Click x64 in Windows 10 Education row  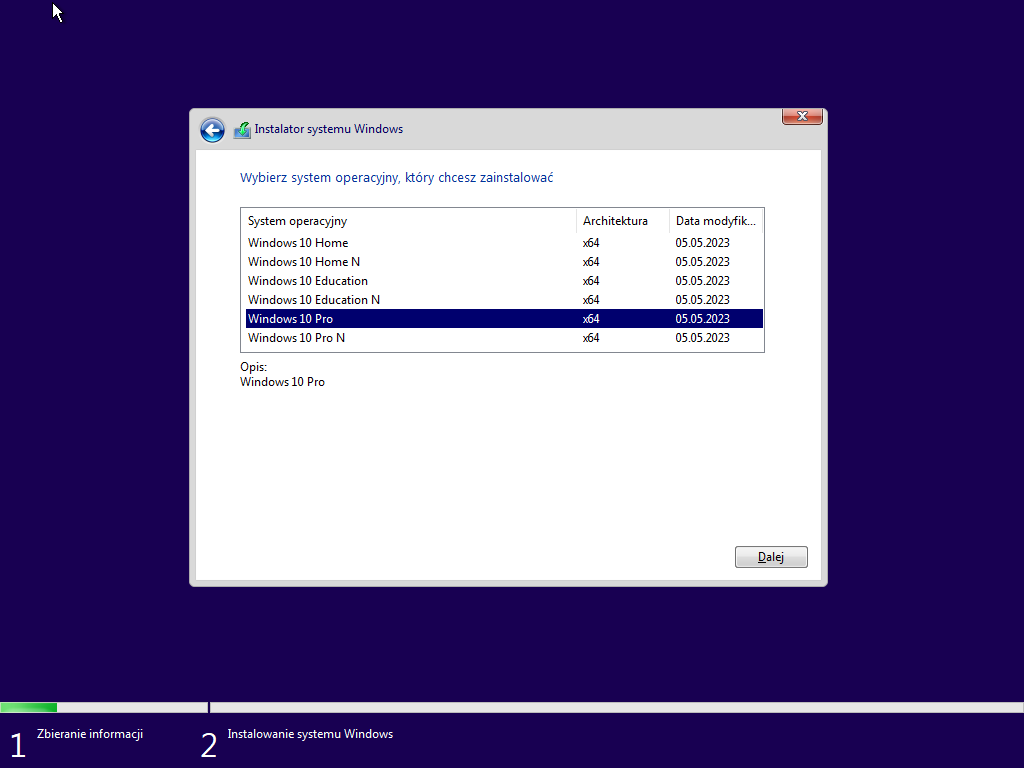pyautogui.click(x=591, y=281)
